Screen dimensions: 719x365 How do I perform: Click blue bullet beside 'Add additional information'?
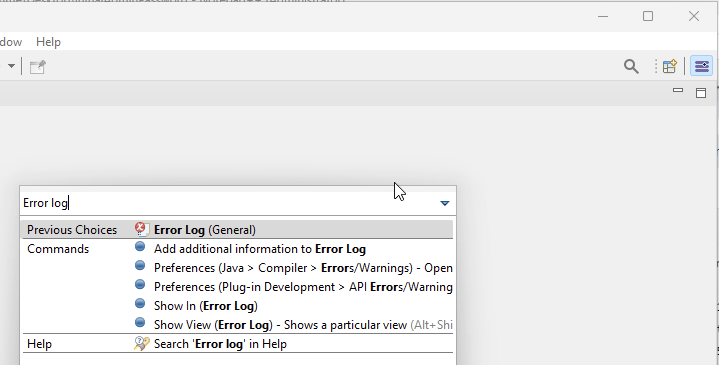[140, 247]
